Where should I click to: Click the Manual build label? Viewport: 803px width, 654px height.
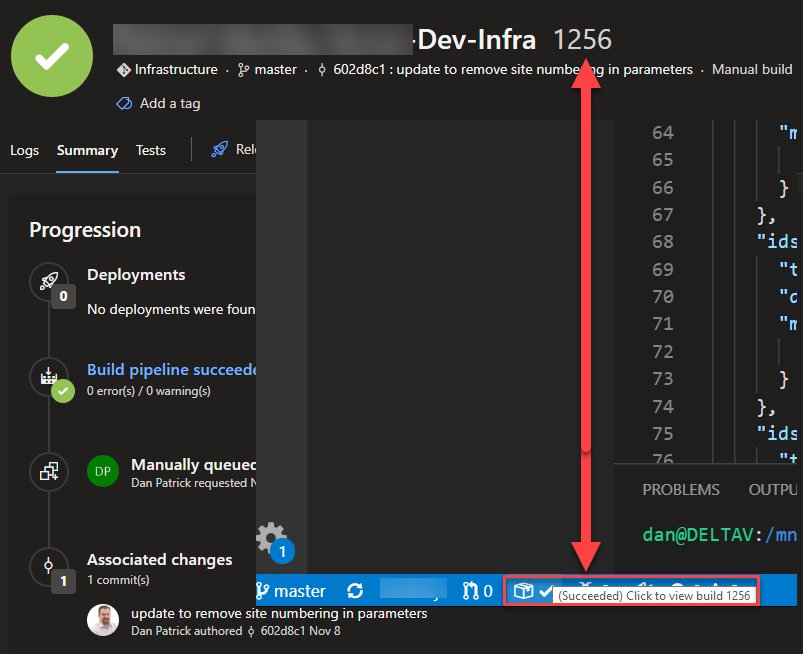752,70
